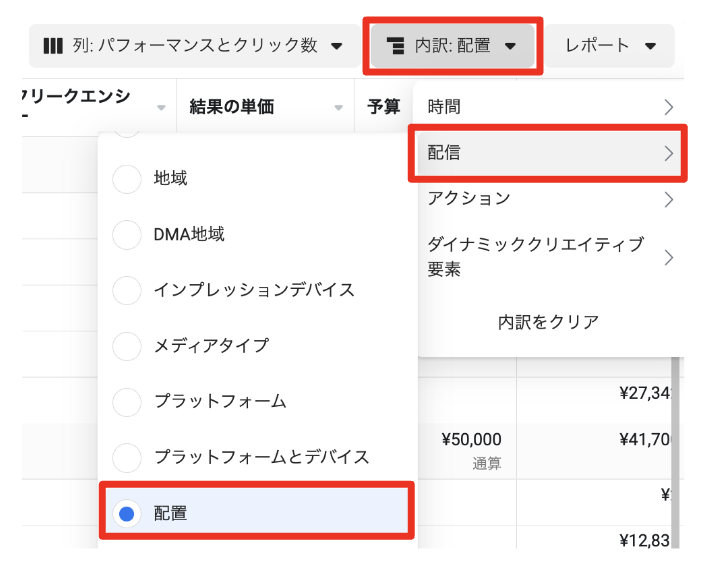The image size is (720, 582).
Task: Select the 地域 radio option
Action: 127,179
